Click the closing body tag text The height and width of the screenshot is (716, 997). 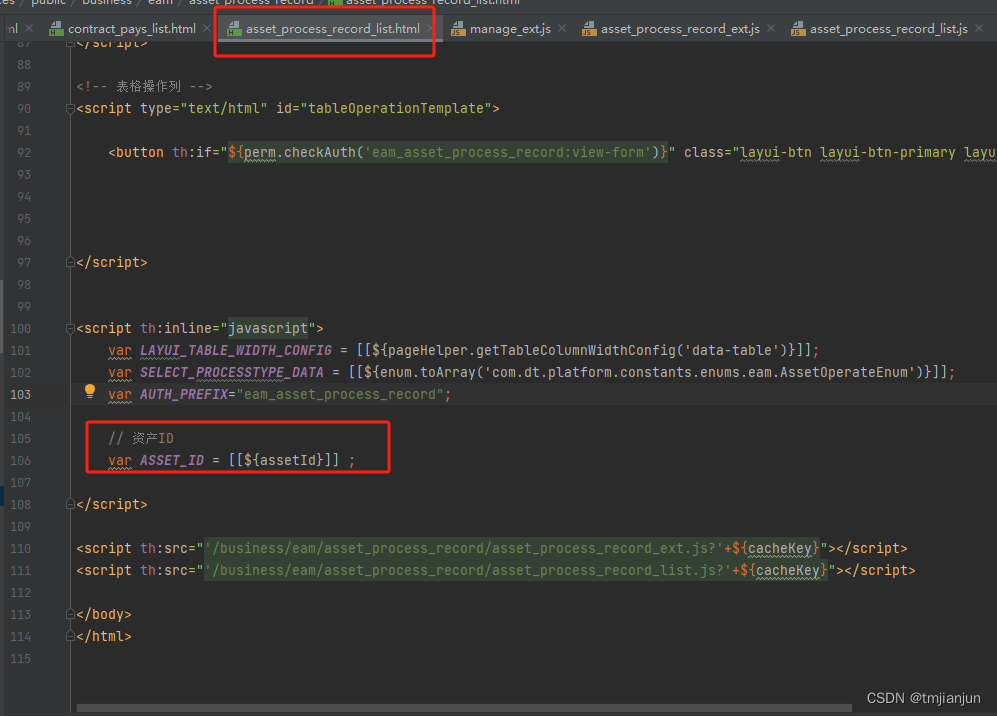click(x=104, y=614)
